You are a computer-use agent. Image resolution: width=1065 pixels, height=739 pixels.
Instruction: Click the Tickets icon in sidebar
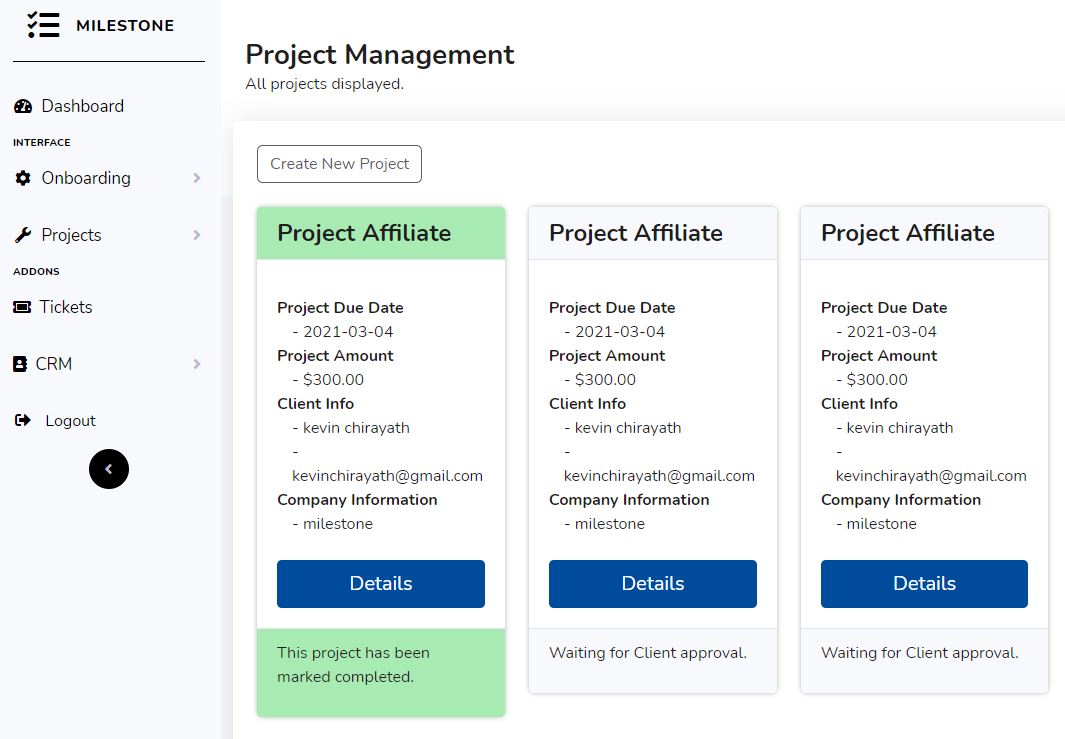click(21, 307)
